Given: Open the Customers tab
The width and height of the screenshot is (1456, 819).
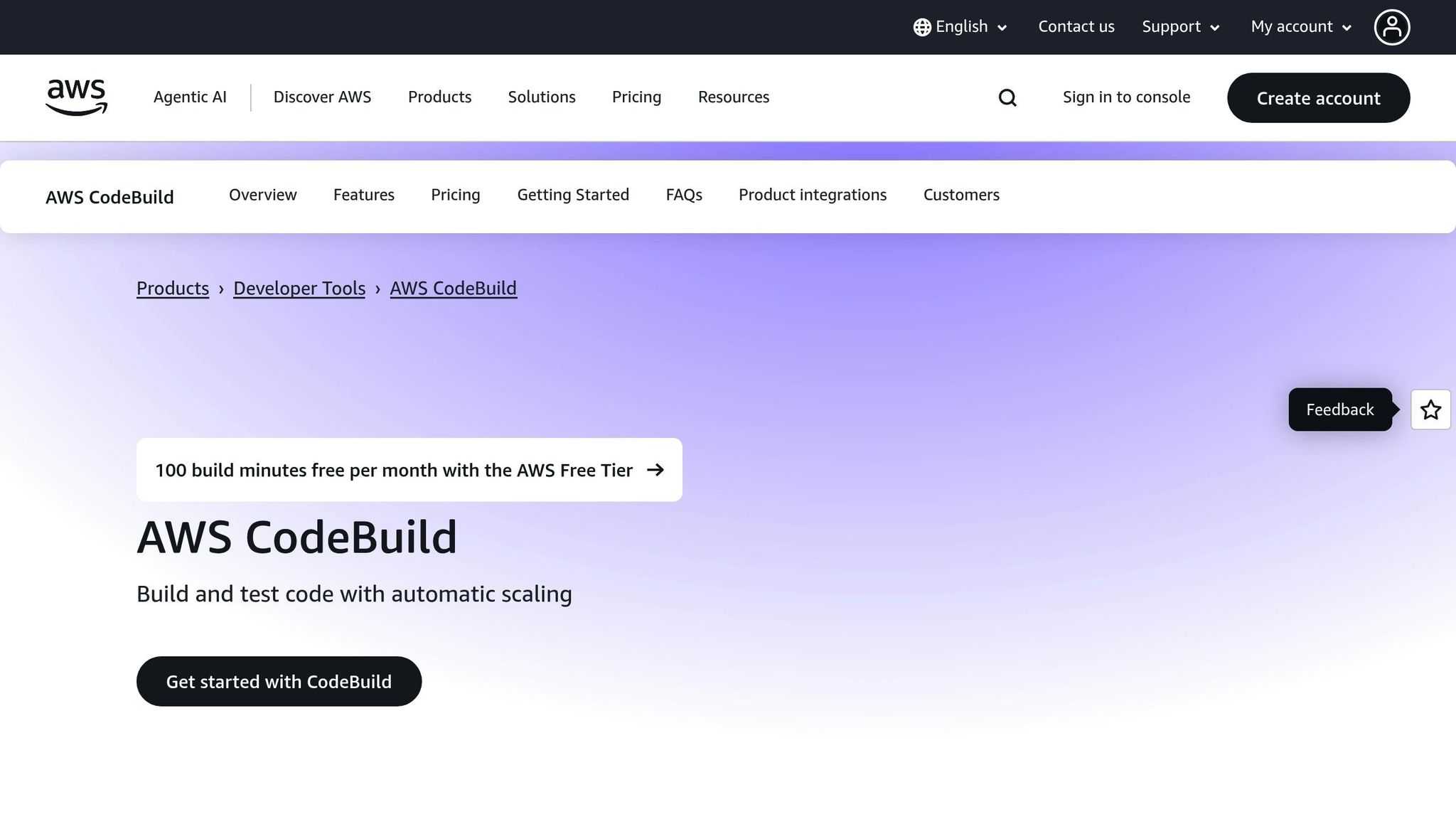Looking at the screenshot, I should 961,195.
